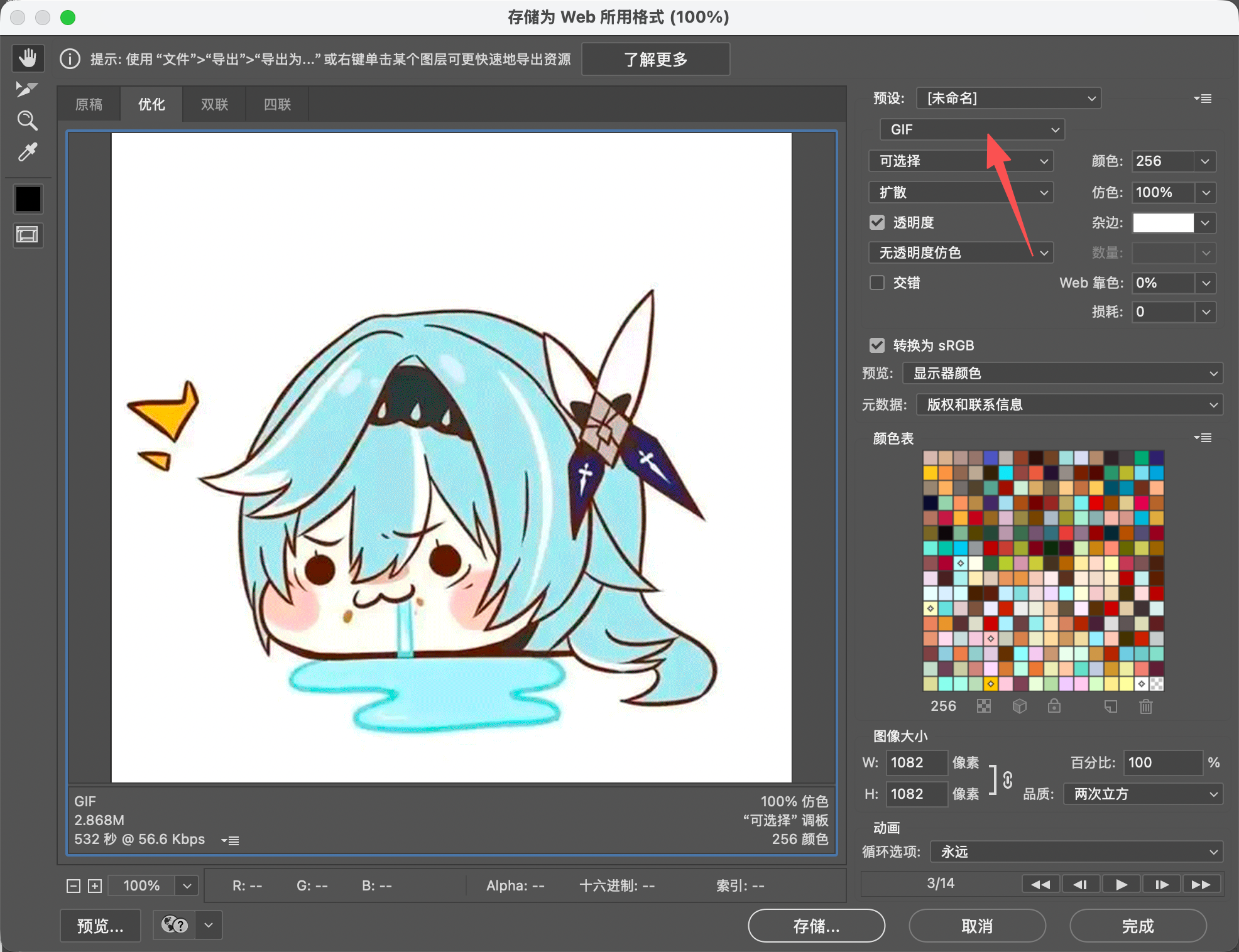Switch to the 优化 tab
This screenshot has width=1239, height=952.
(x=151, y=104)
